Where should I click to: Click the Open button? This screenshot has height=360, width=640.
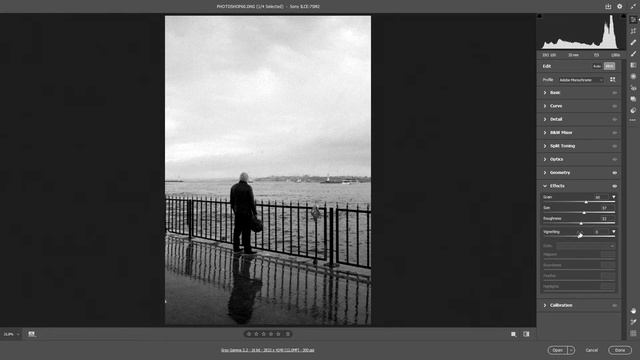558,350
